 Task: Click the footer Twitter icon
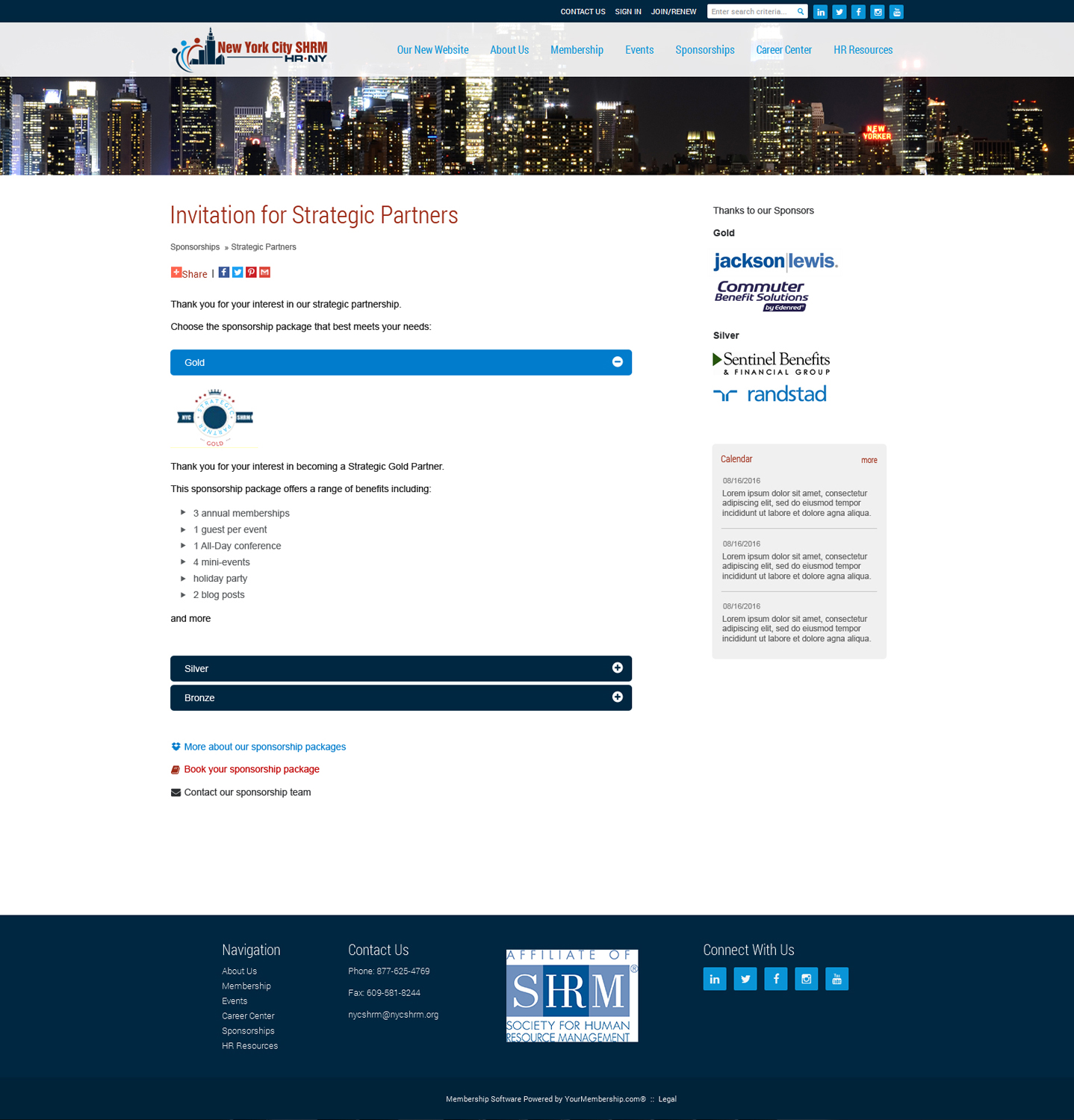745,979
